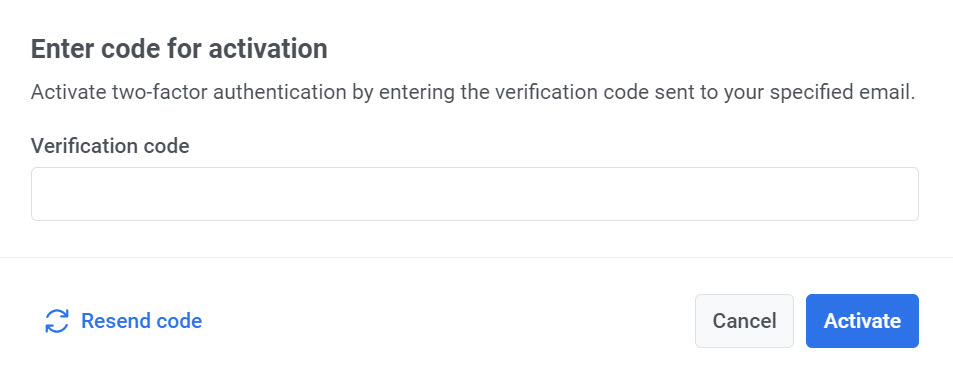953x382 pixels.
Task: Click the Cancel button
Action: (x=745, y=321)
